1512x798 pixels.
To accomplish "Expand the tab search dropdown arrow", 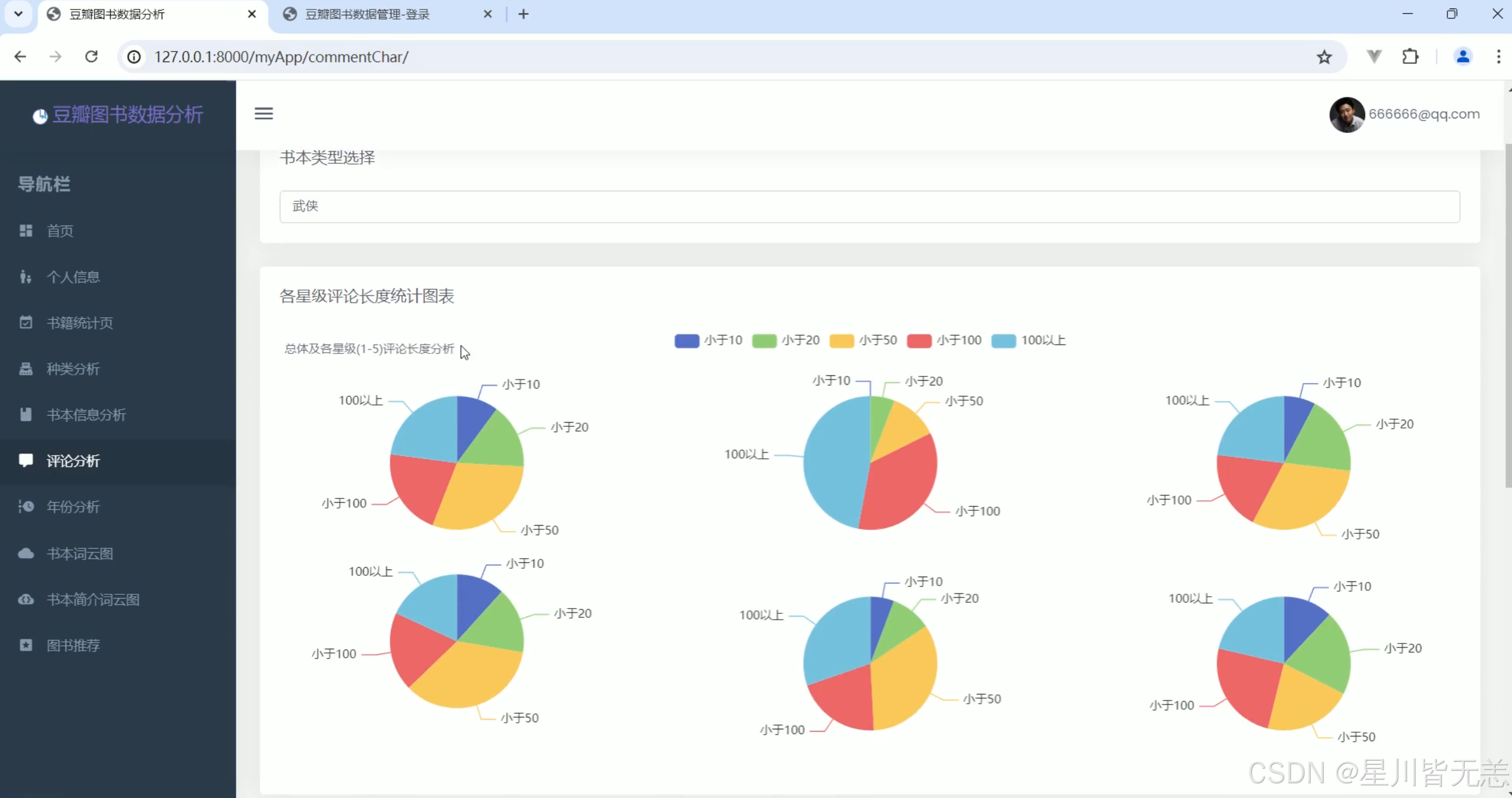I will 18,14.
